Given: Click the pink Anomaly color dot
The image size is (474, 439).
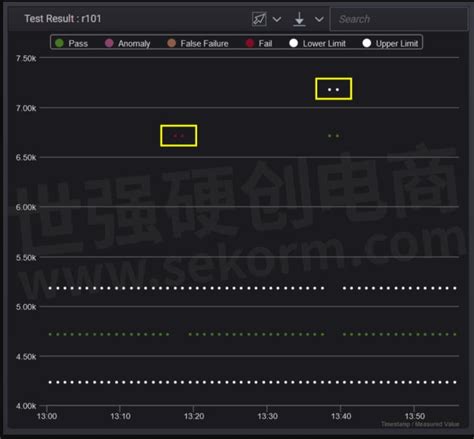Looking at the screenshot, I should (109, 43).
